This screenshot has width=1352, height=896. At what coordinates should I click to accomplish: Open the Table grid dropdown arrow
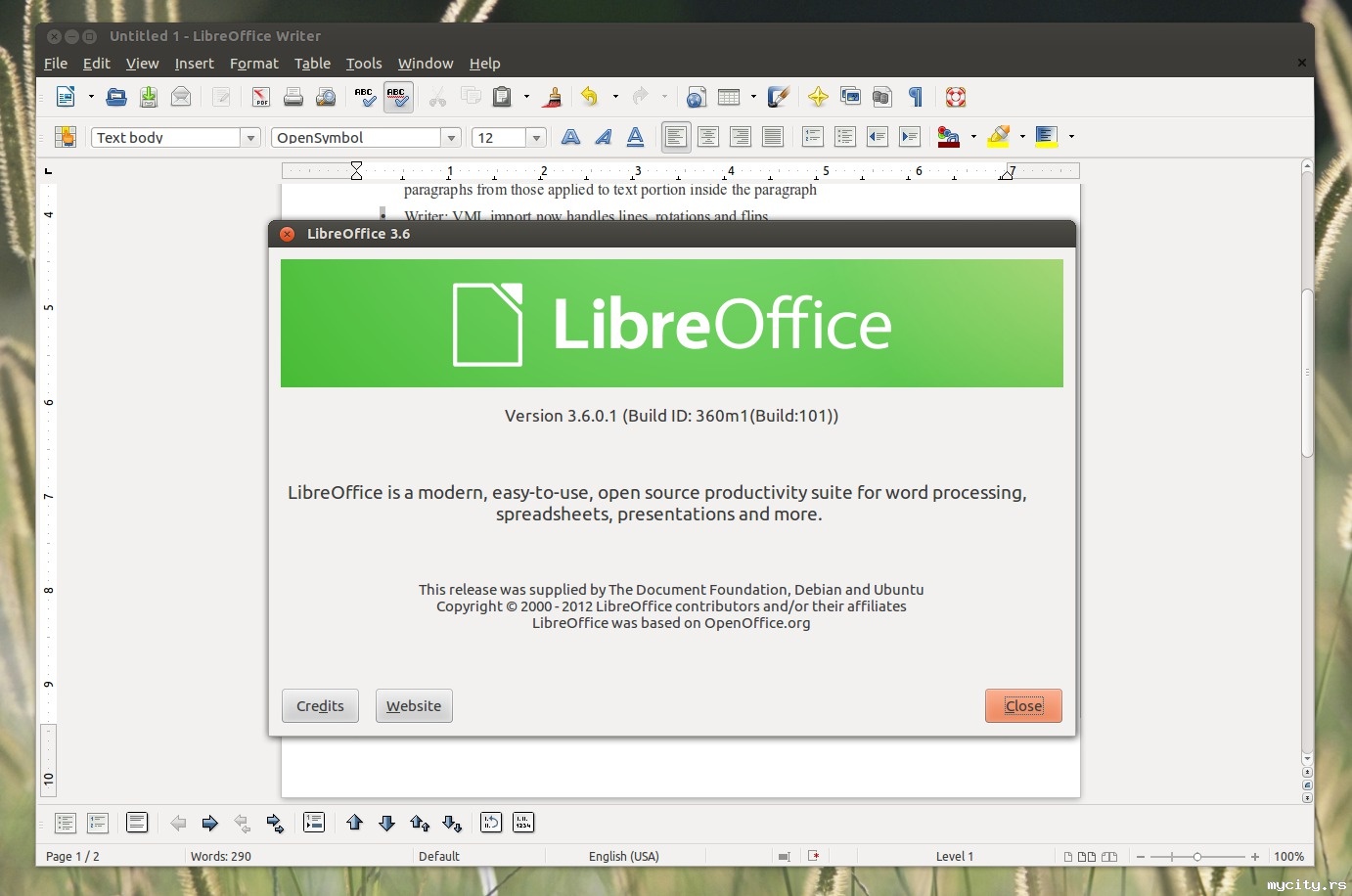click(753, 96)
